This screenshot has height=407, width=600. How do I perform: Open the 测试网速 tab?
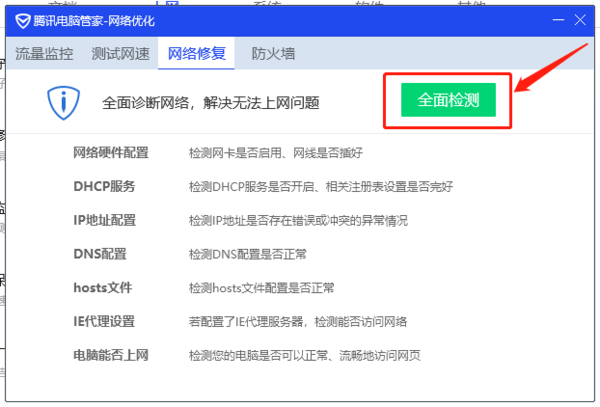pos(120,54)
